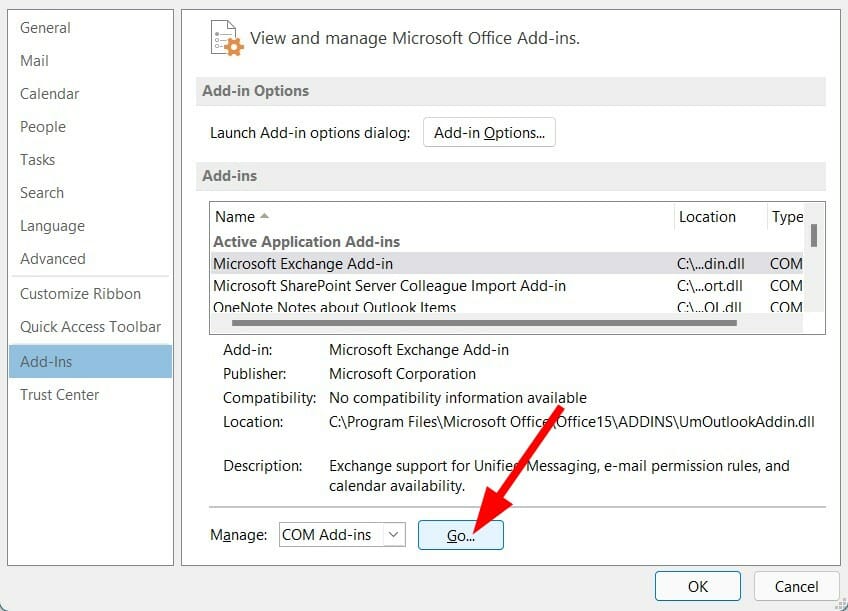Open the Trust Center section
Screen dimensions: 848x611
(x=59, y=394)
